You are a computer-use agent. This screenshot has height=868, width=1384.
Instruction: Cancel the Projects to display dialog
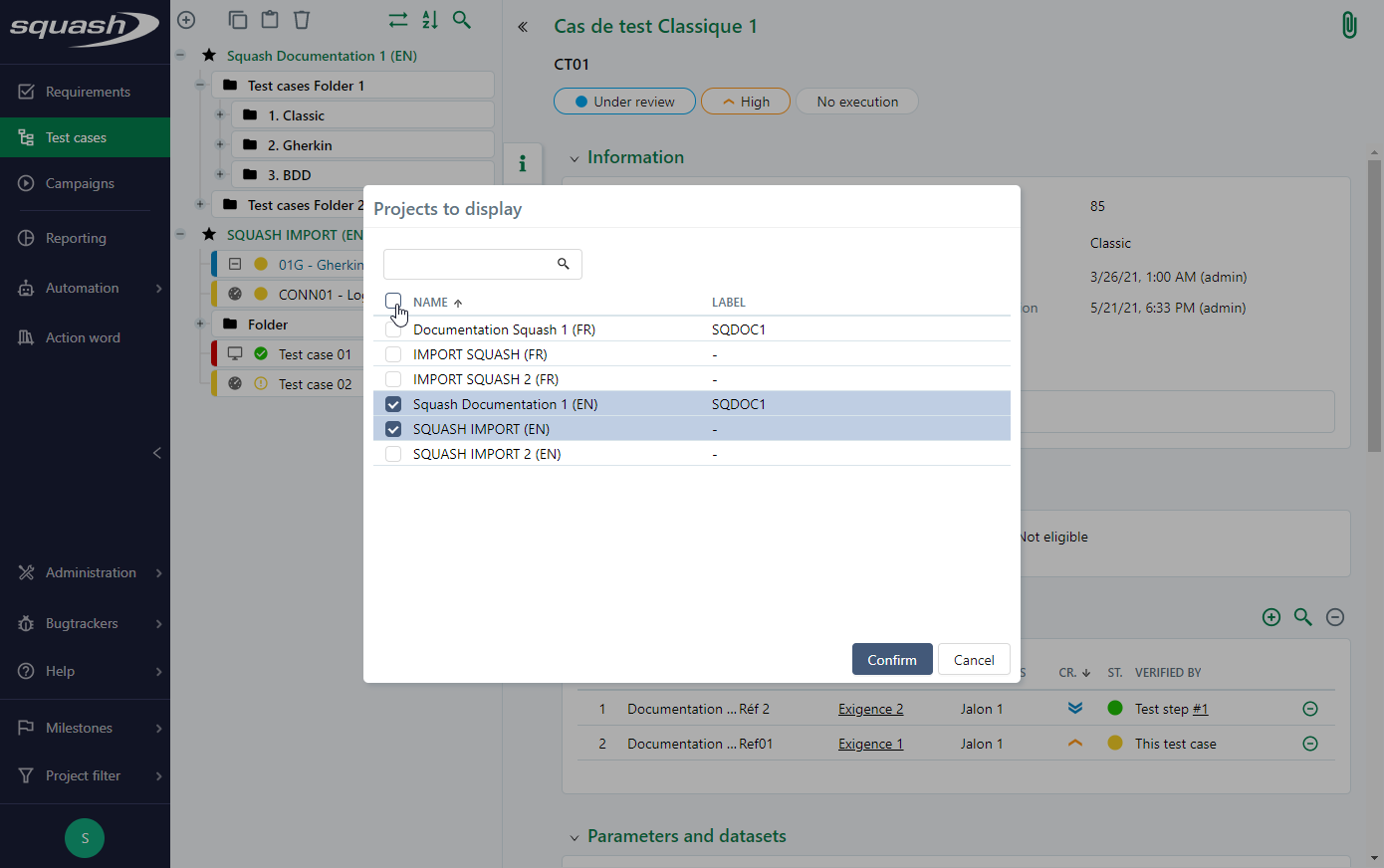[974, 660]
